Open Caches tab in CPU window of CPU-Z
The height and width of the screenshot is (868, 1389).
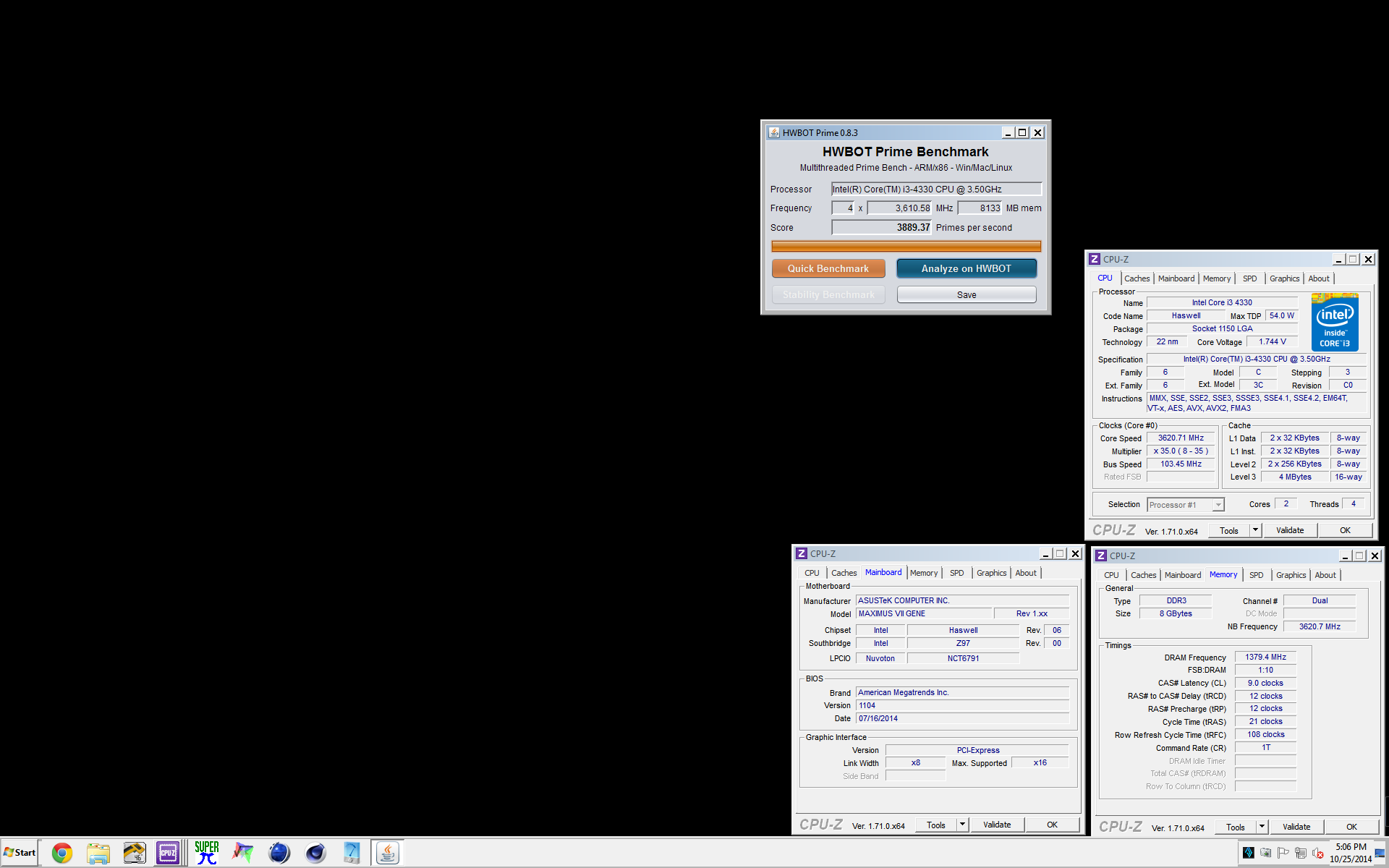pyautogui.click(x=1137, y=278)
